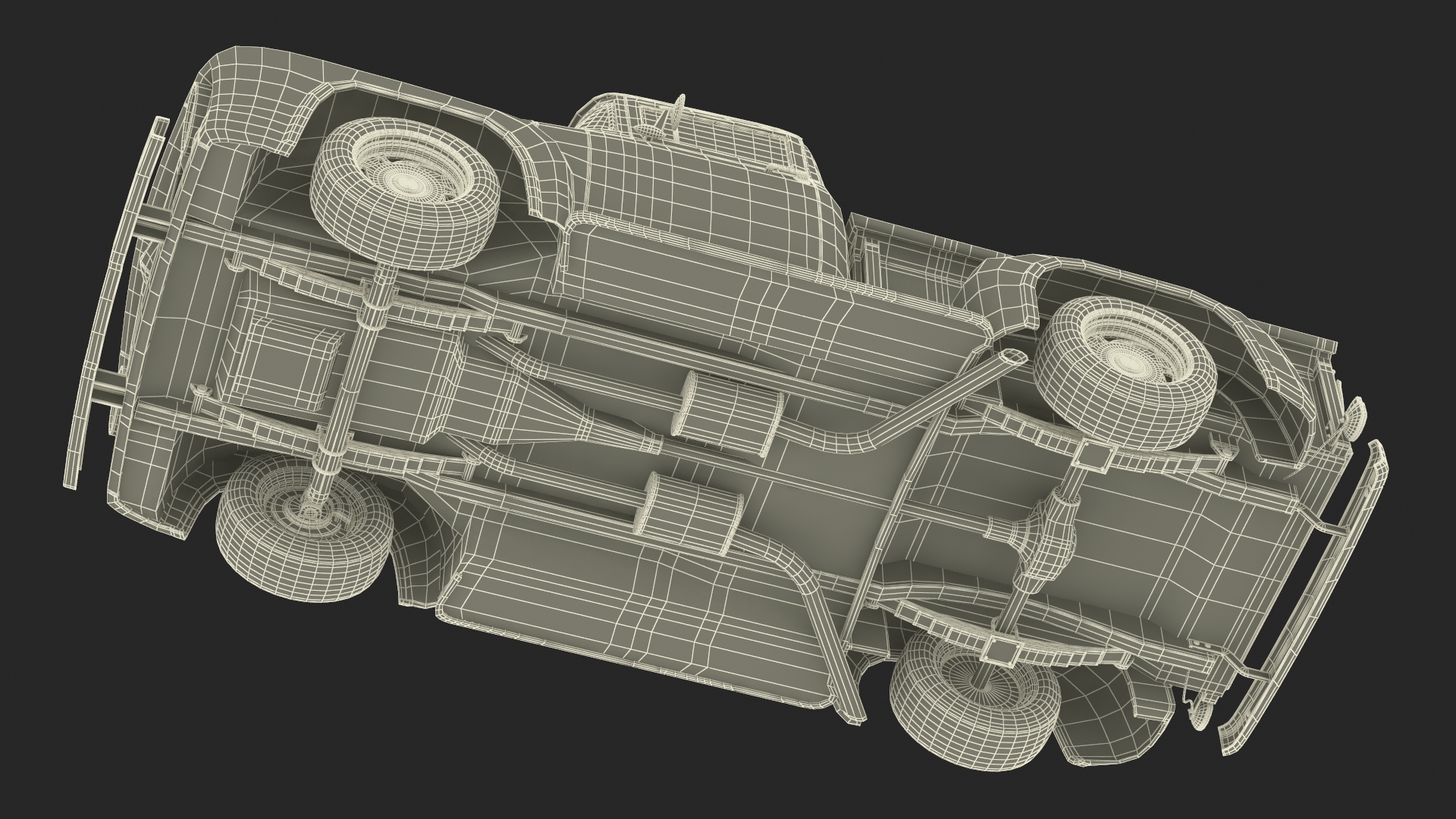Select the upper front wheel on the truck model
Viewport: 1456px width, 819px height.
(x=405, y=195)
